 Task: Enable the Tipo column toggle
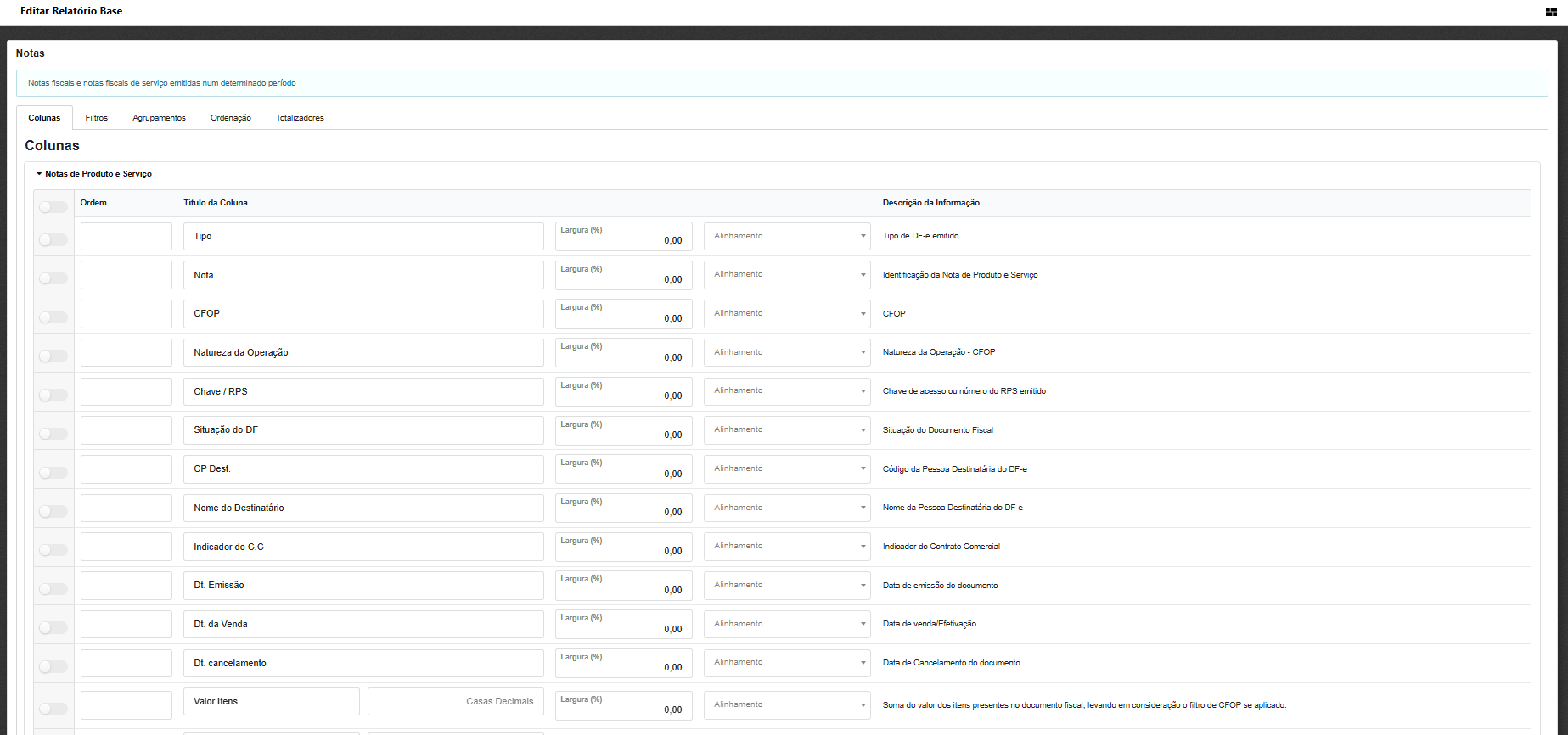[53, 240]
